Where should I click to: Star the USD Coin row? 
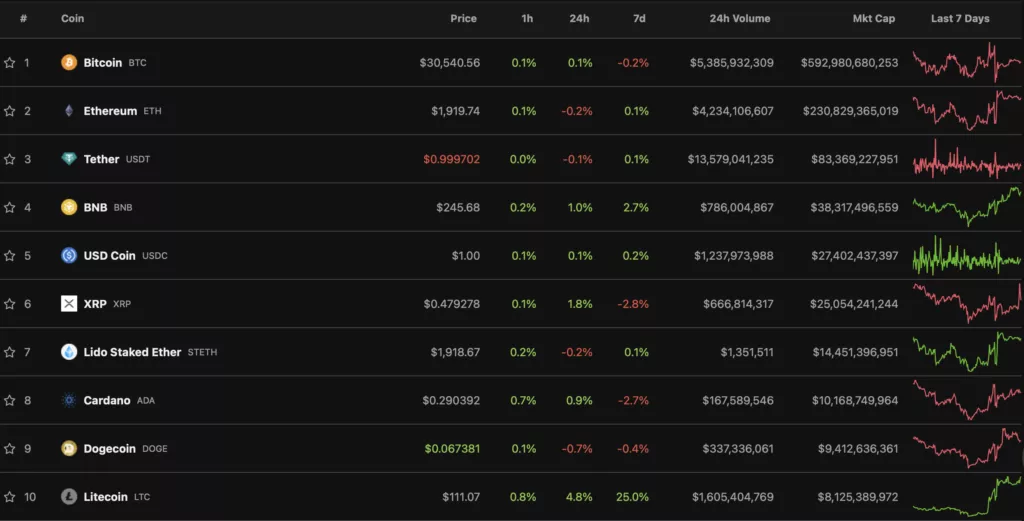pos(10,255)
